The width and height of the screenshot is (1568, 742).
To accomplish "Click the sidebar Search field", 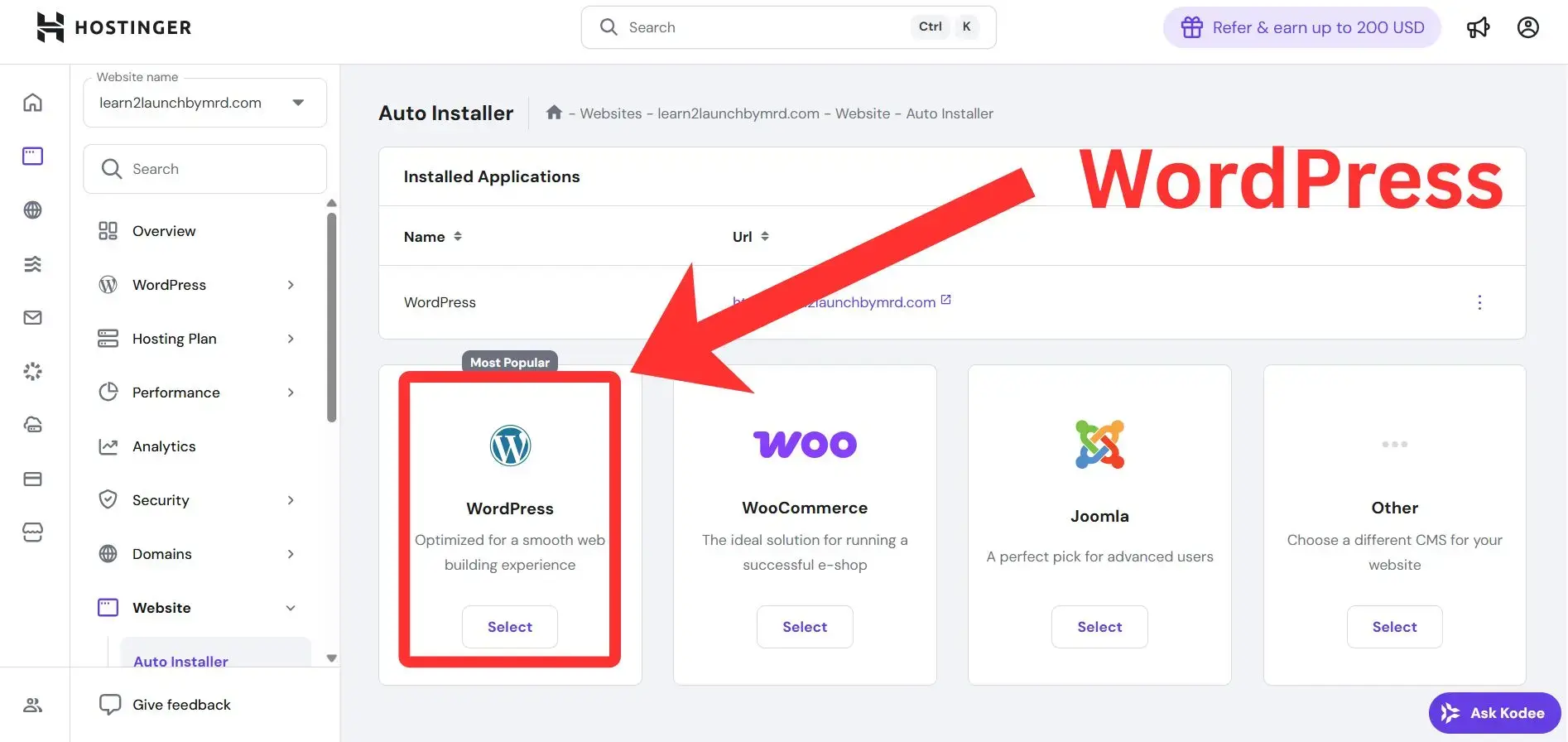I will click(205, 169).
